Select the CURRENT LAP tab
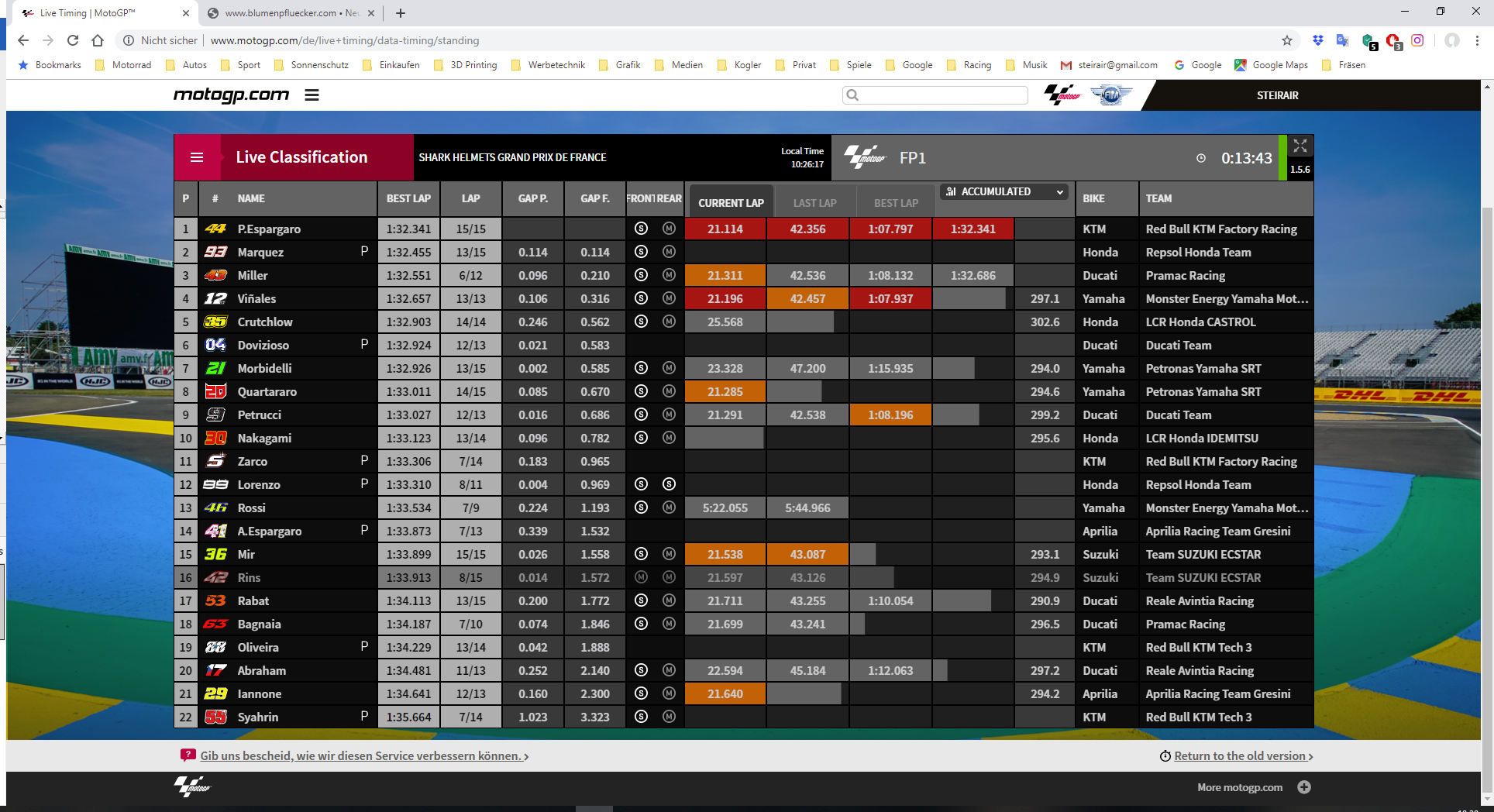 coord(731,203)
